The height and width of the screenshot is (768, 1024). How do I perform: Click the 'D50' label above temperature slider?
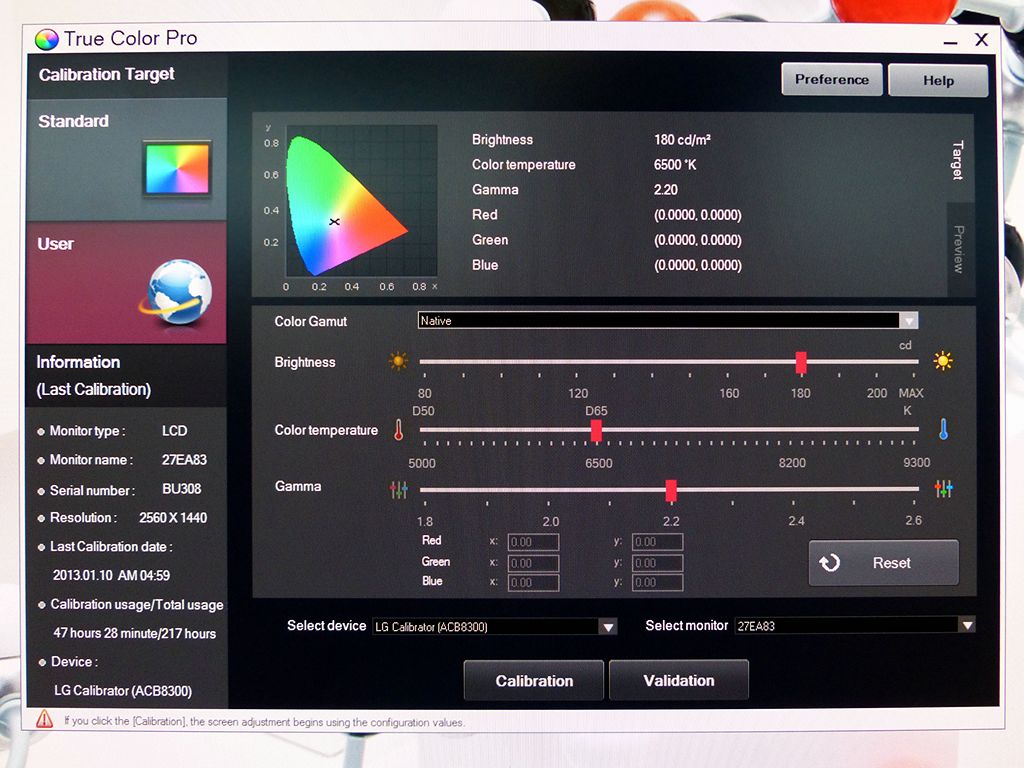pyautogui.click(x=423, y=411)
